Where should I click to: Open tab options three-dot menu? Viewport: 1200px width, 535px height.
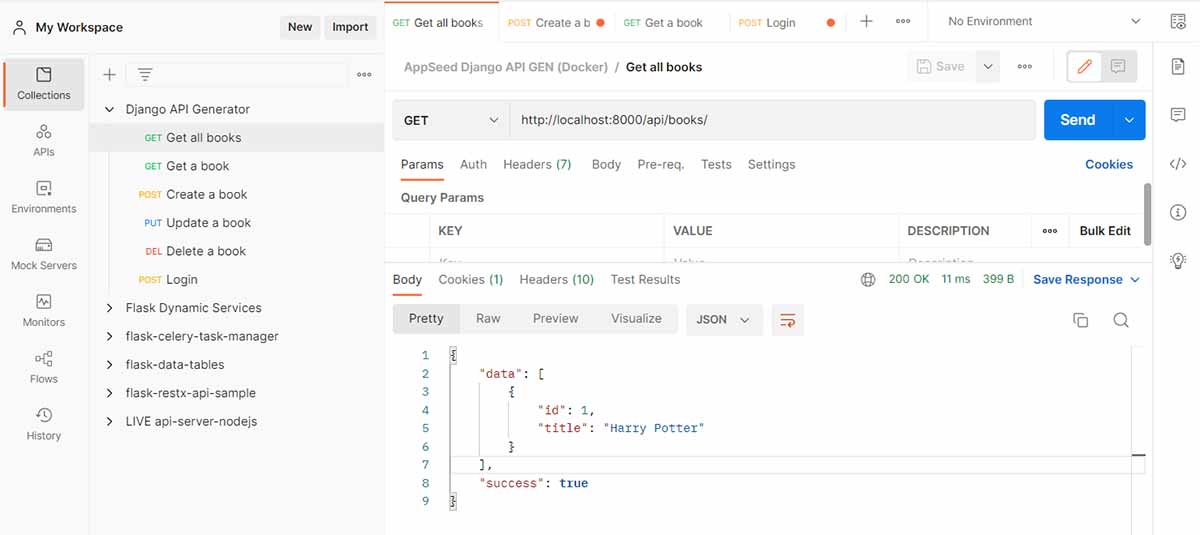click(x=903, y=21)
